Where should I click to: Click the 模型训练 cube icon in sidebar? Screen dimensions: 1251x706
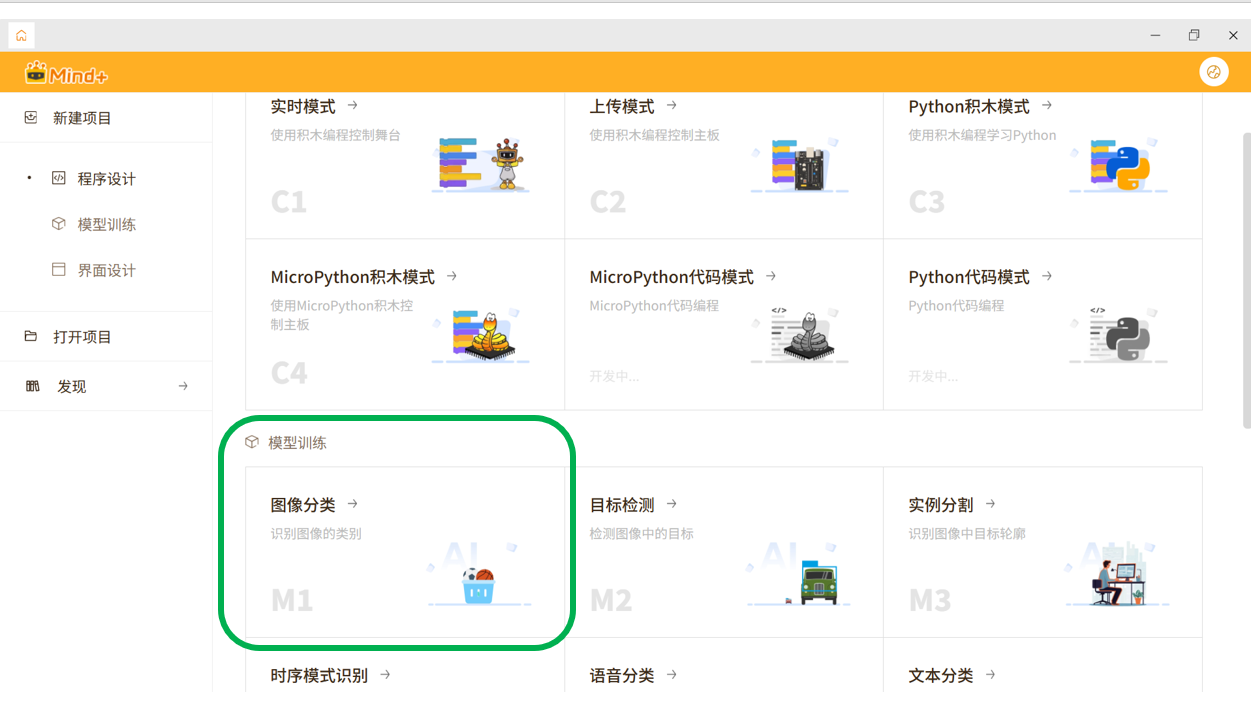coord(59,224)
